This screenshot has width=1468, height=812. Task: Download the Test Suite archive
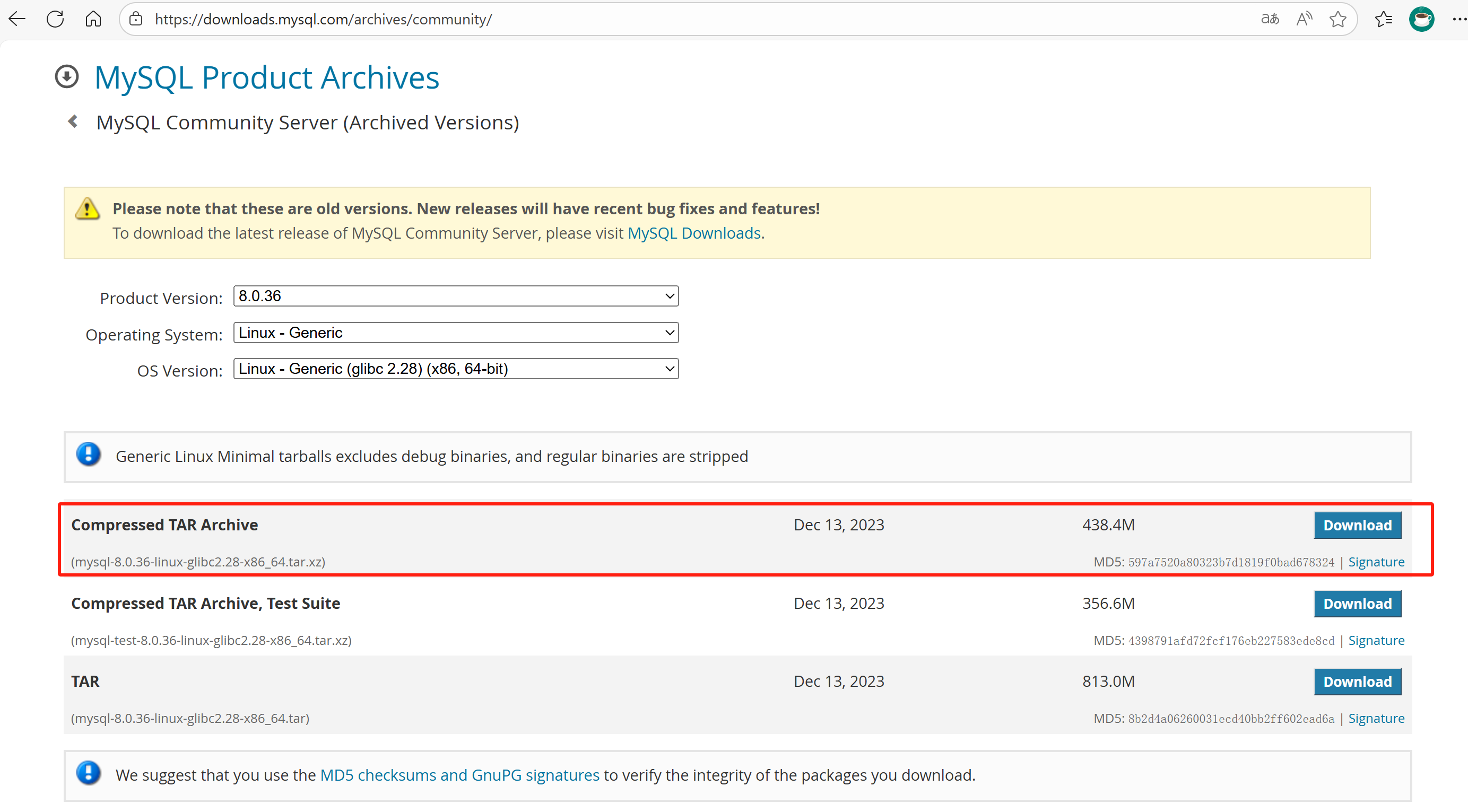point(1357,604)
